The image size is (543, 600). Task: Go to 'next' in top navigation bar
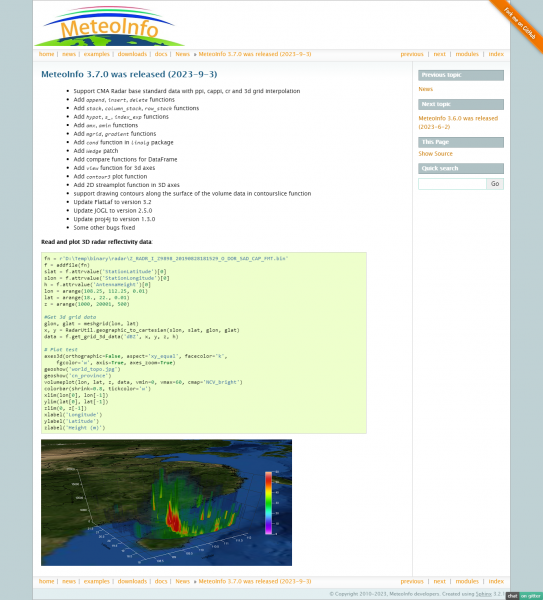[439, 54]
